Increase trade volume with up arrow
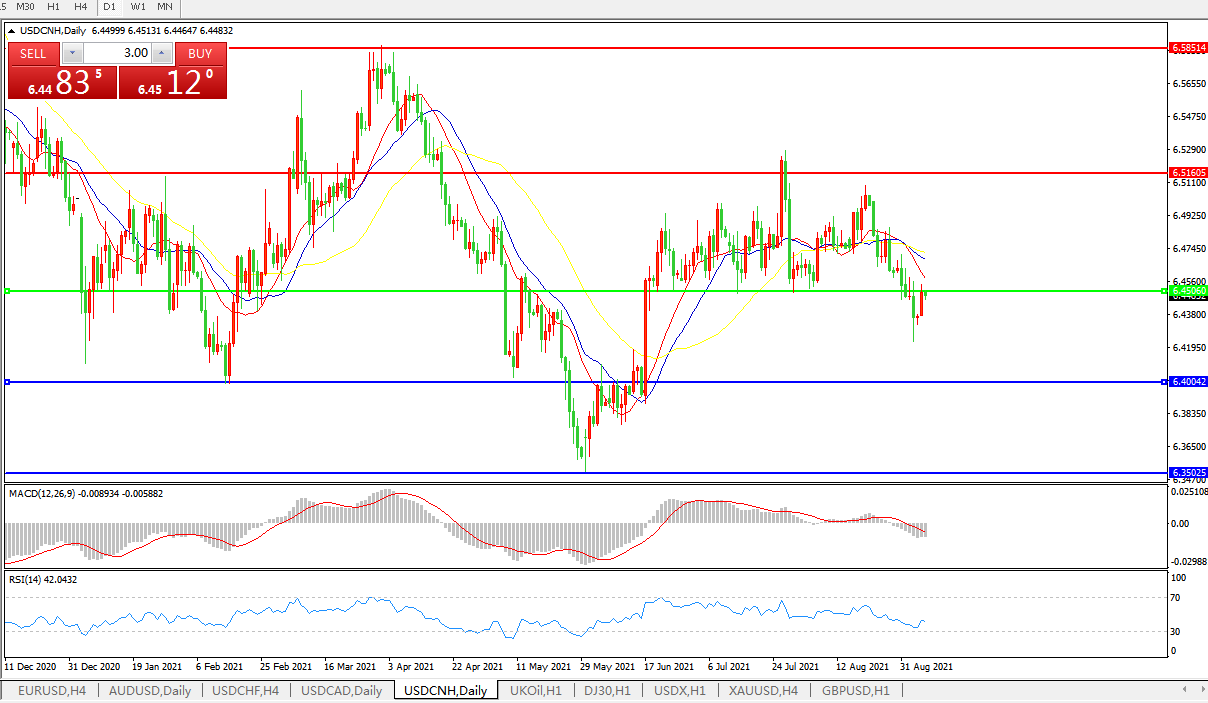The height and width of the screenshot is (703, 1208). pyautogui.click(x=161, y=53)
